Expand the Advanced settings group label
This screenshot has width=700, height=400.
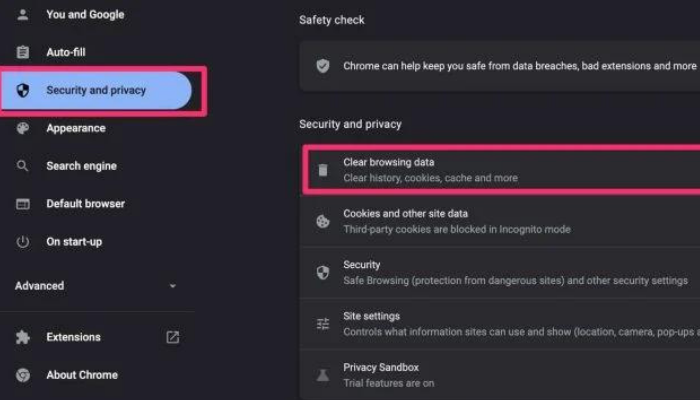(x=39, y=286)
